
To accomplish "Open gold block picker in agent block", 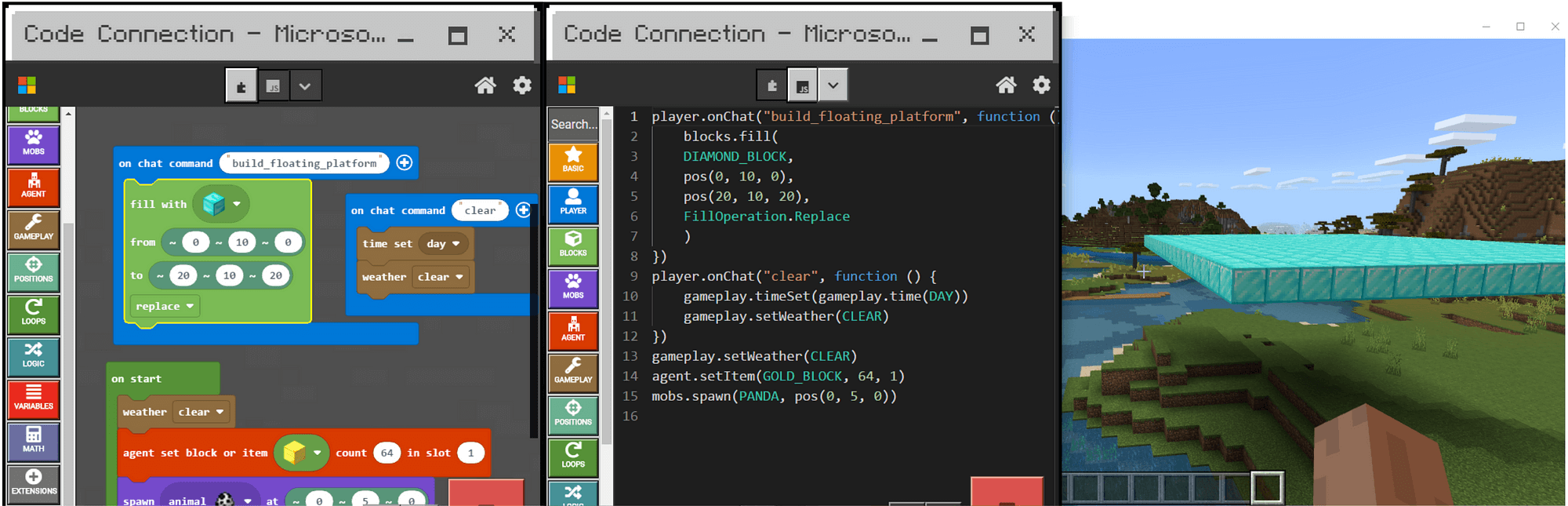I will point(301,453).
